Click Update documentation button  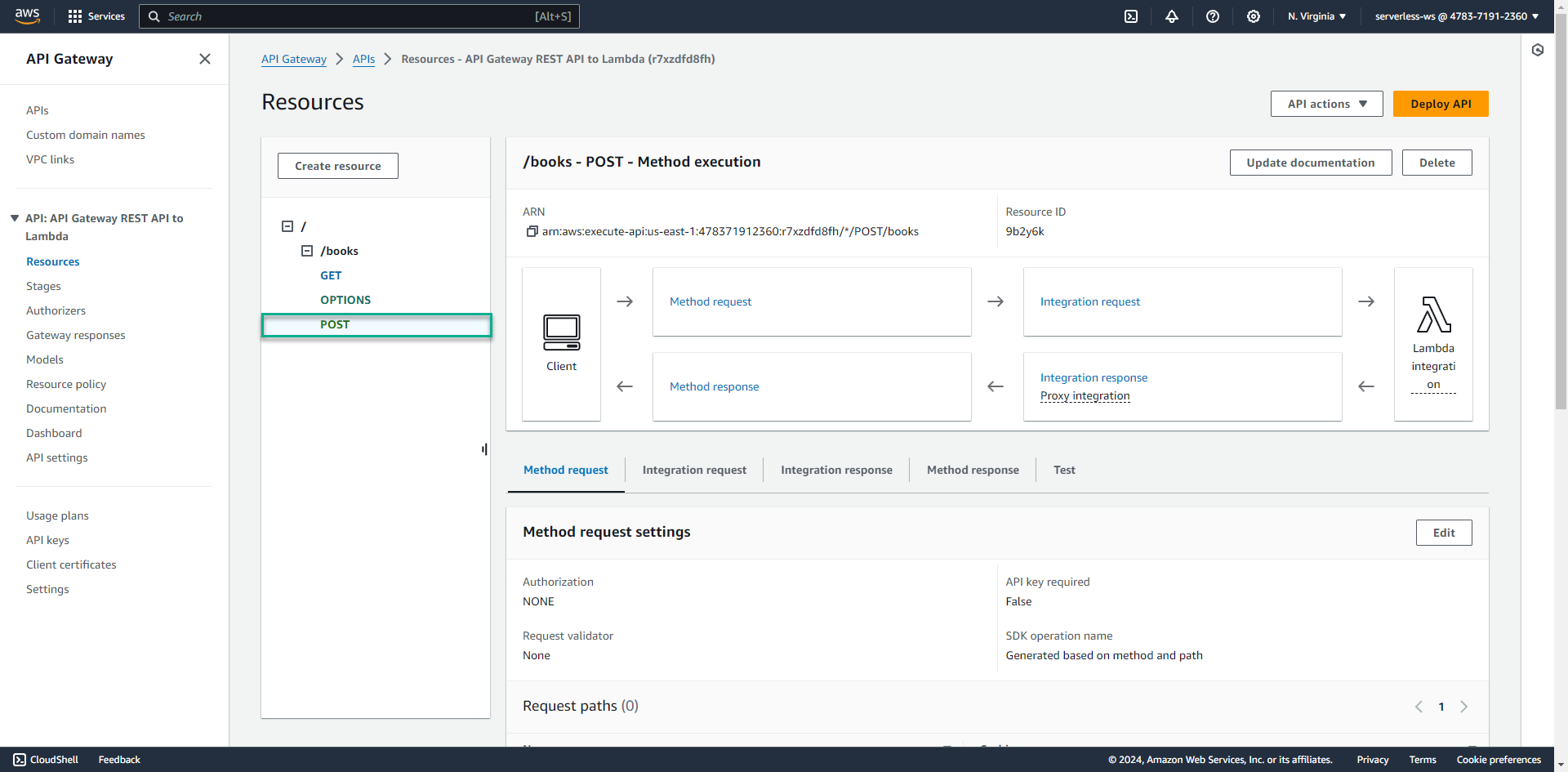[x=1311, y=163]
